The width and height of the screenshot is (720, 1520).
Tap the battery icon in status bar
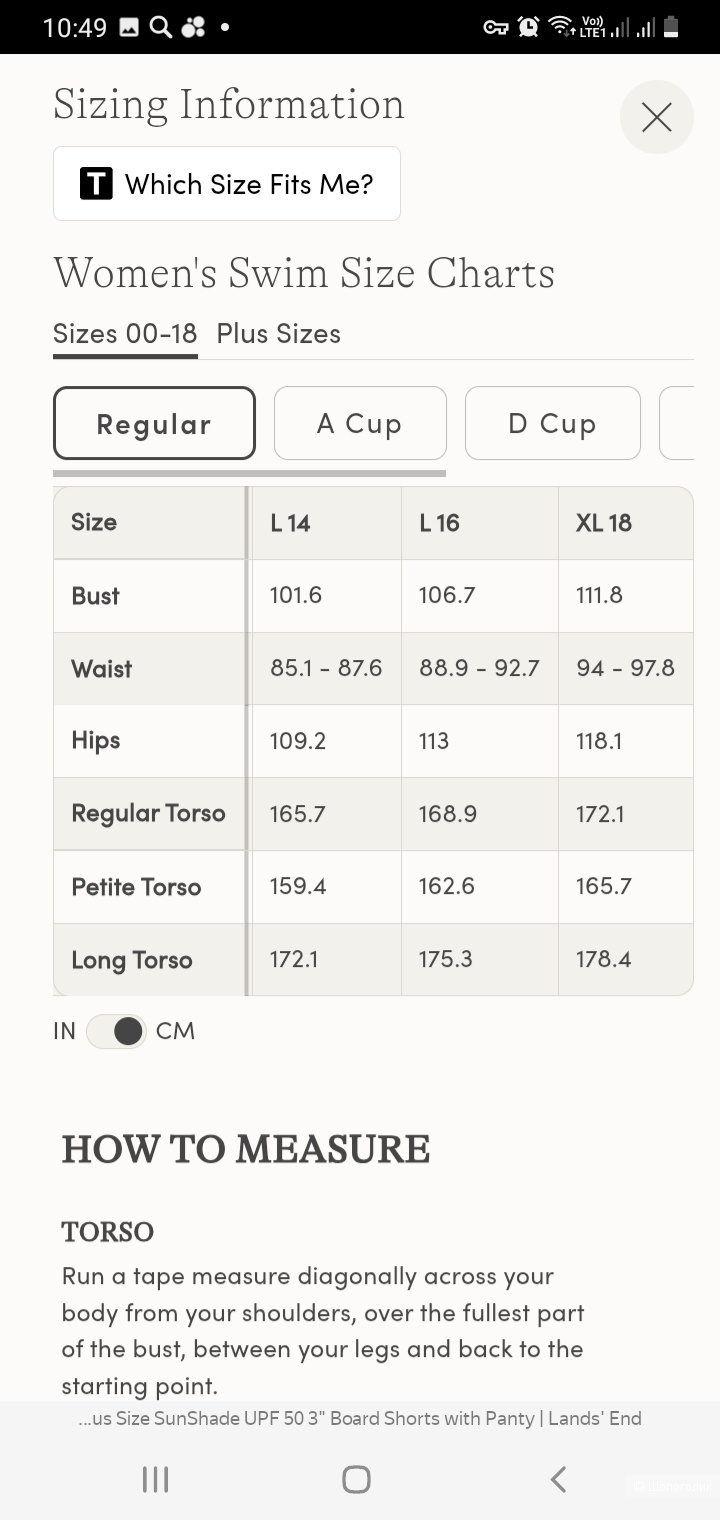tap(671, 27)
